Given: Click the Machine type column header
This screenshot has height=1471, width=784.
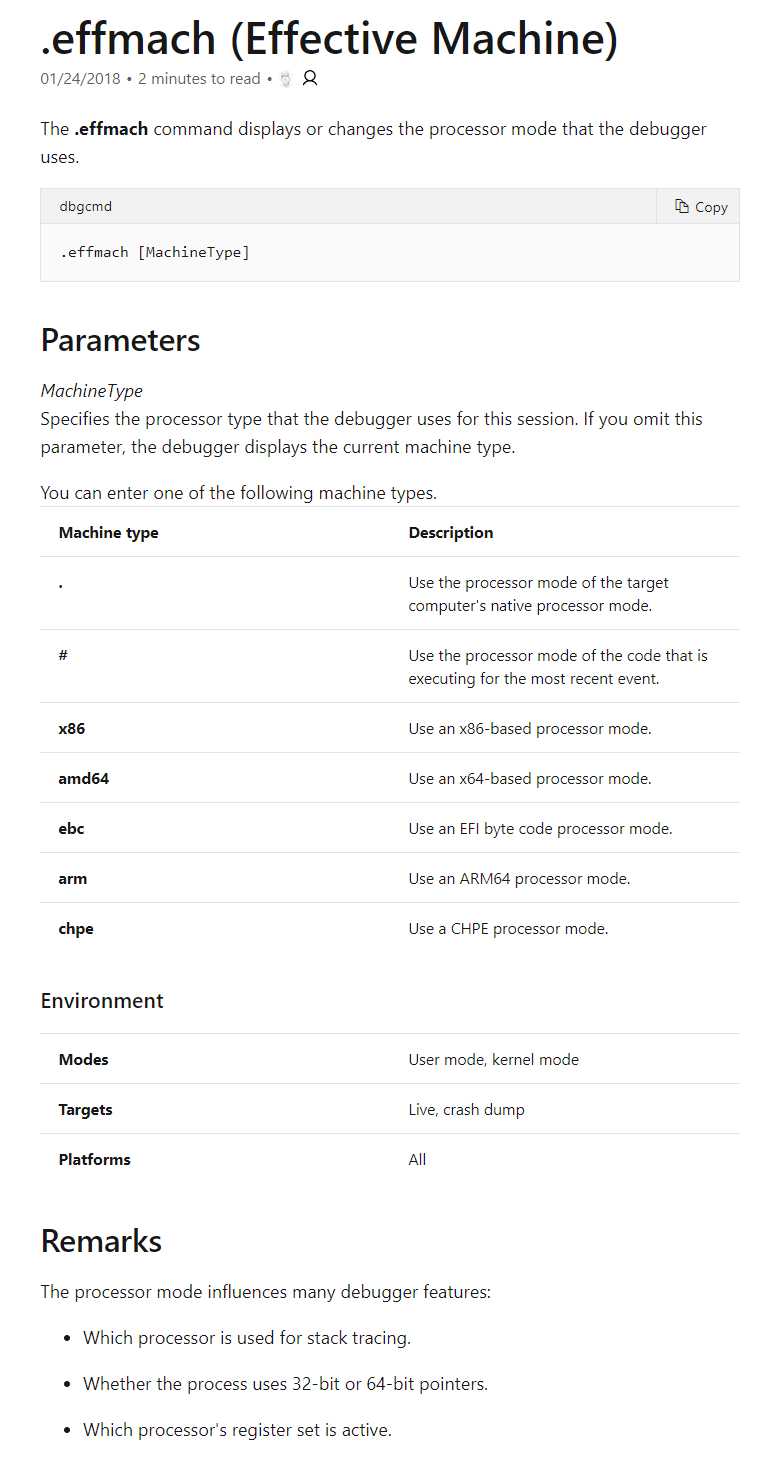Looking at the screenshot, I should [x=109, y=533].
